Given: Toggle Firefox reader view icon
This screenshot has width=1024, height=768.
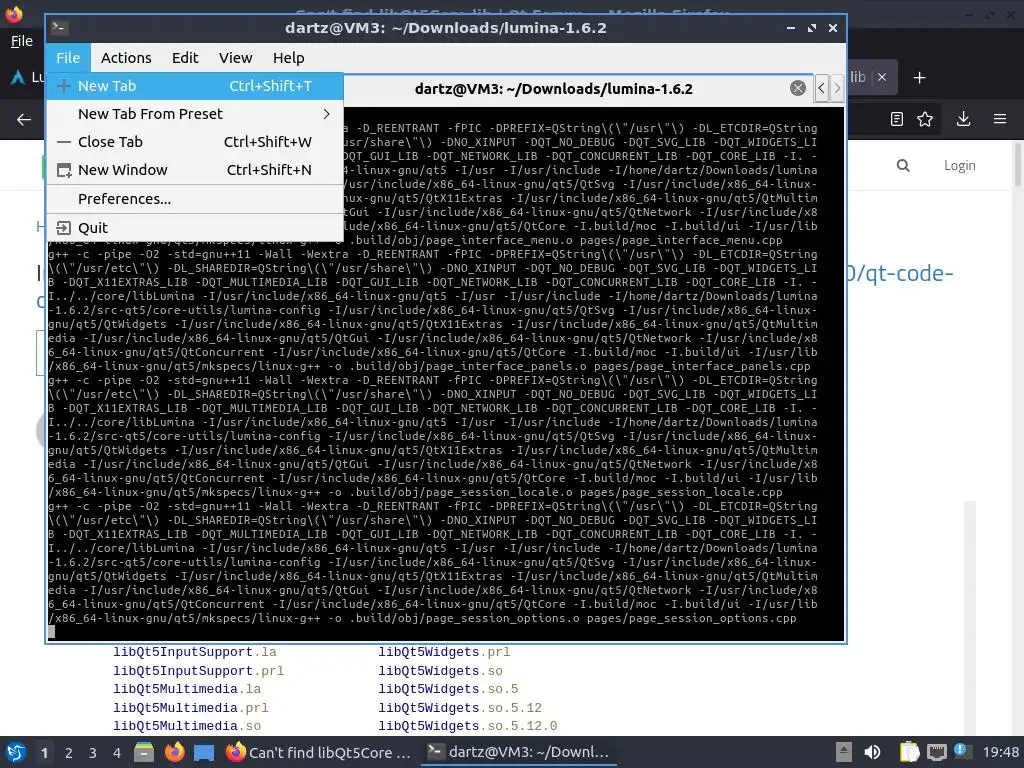Looking at the screenshot, I should 897,119.
